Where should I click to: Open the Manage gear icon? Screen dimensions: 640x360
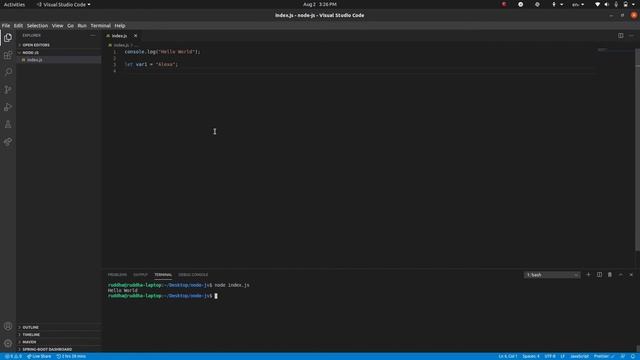(x=8, y=343)
